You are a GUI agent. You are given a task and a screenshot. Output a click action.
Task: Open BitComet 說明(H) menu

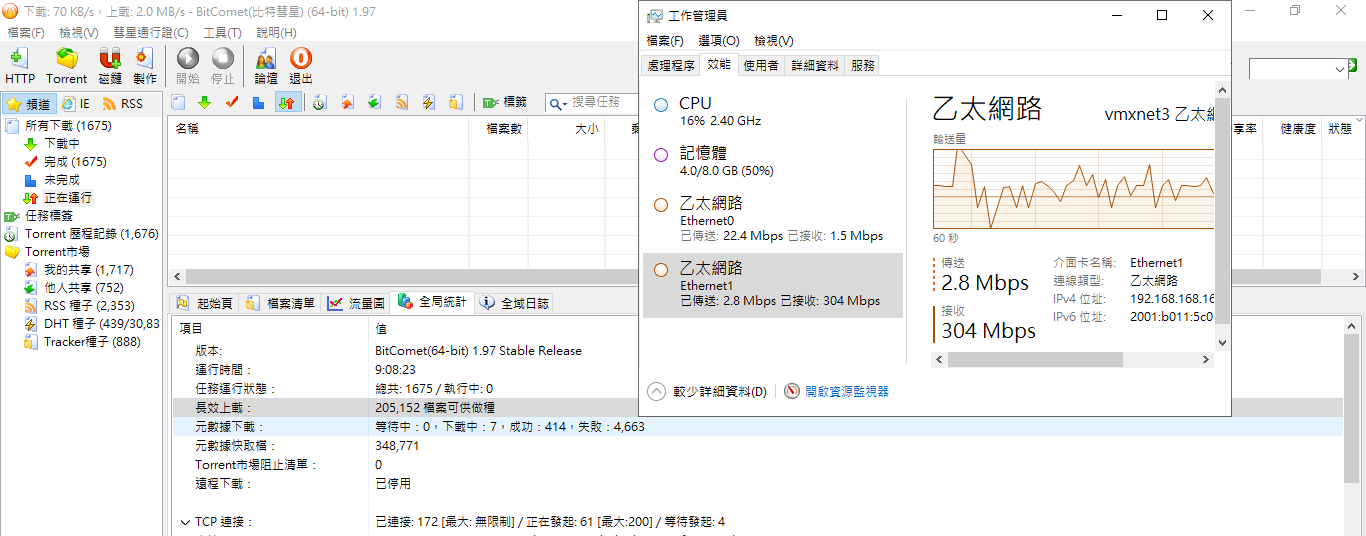tap(276, 33)
